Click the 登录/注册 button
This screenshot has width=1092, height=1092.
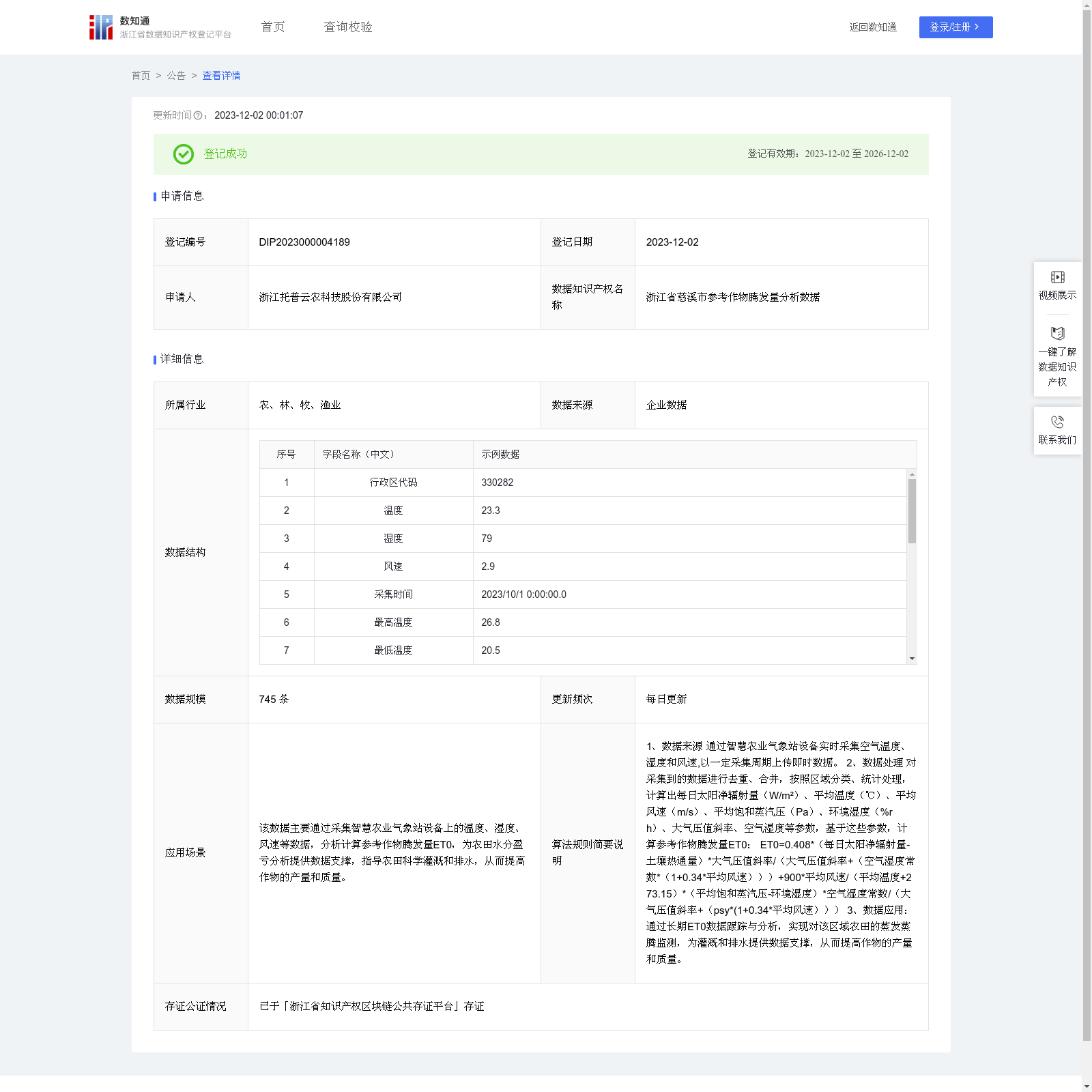(x=955, y=27)
